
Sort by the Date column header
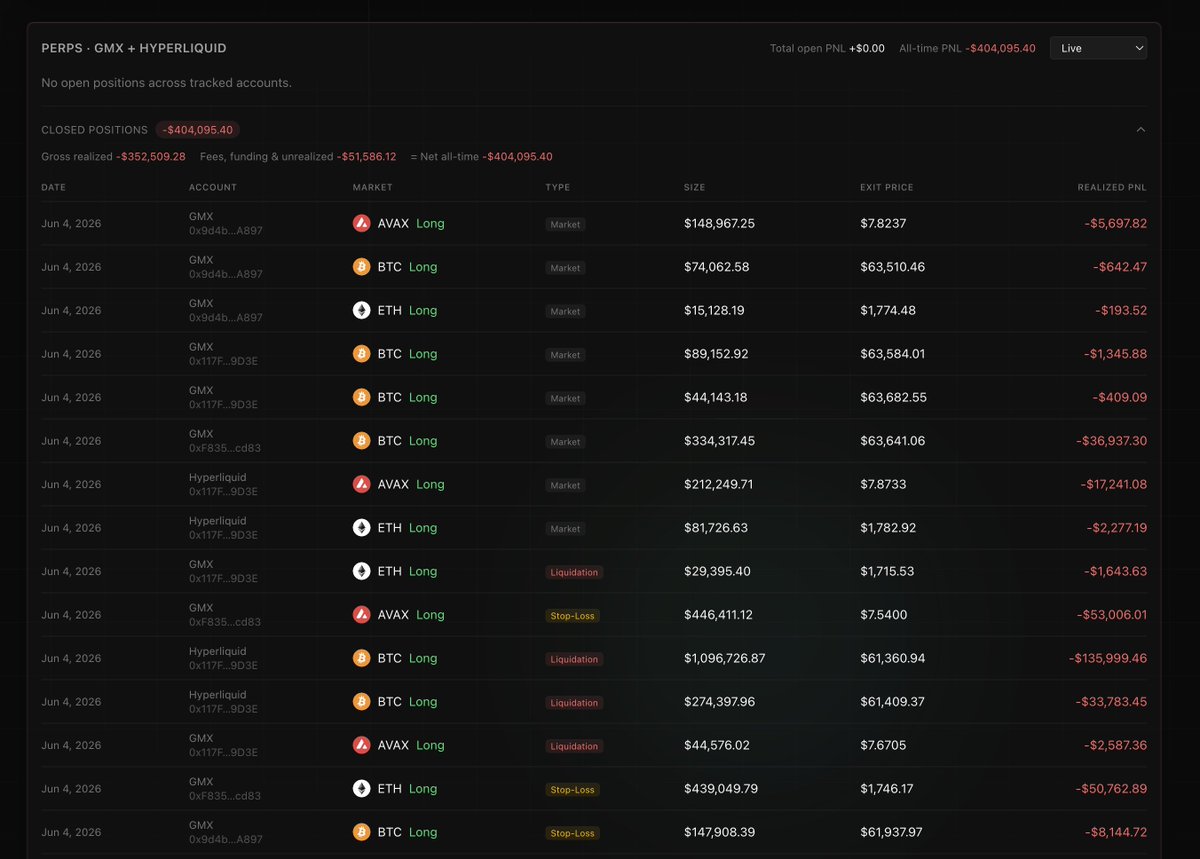pos(53,187)
